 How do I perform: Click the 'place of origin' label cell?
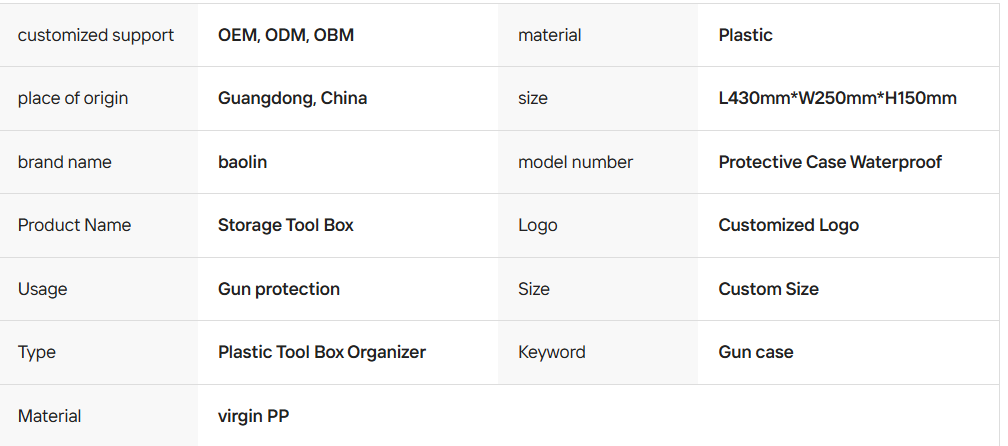coord(73,98)
